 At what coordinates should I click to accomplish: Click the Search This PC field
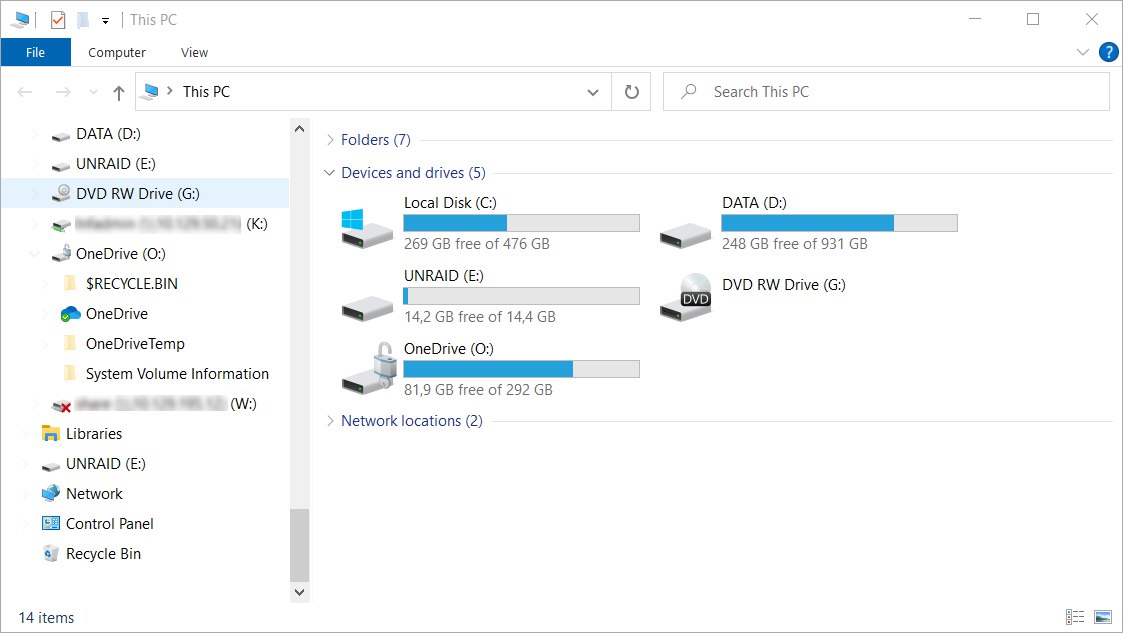tap(886, 92)
